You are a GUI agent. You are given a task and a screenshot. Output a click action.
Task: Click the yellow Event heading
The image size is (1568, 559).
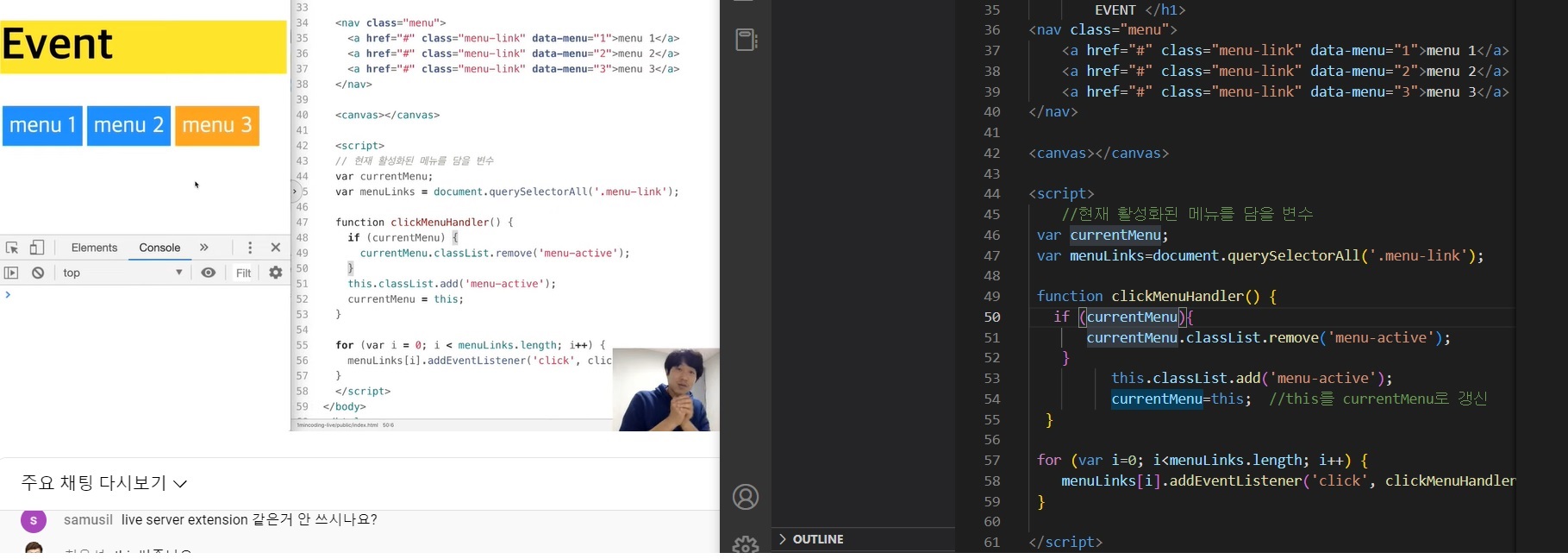[143, 45]
